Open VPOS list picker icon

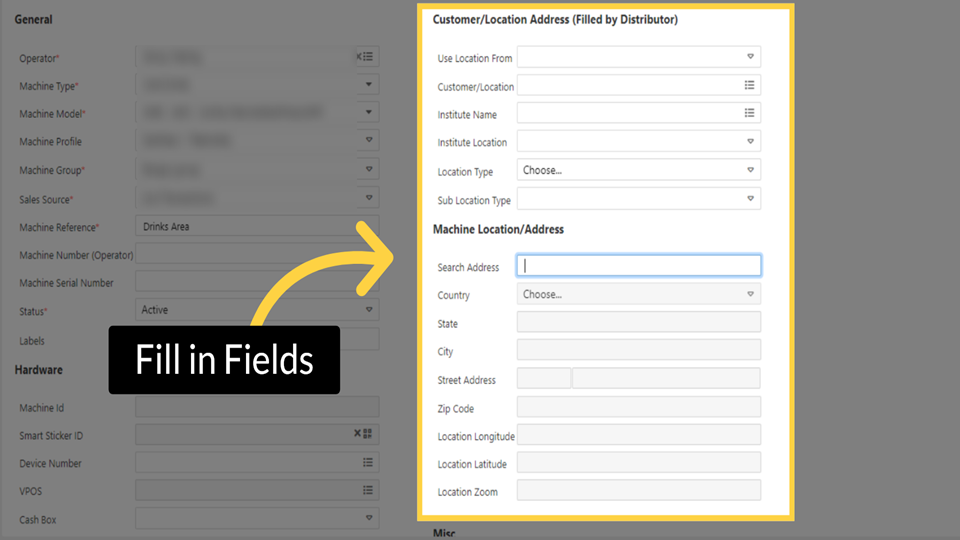pos(367,490)
